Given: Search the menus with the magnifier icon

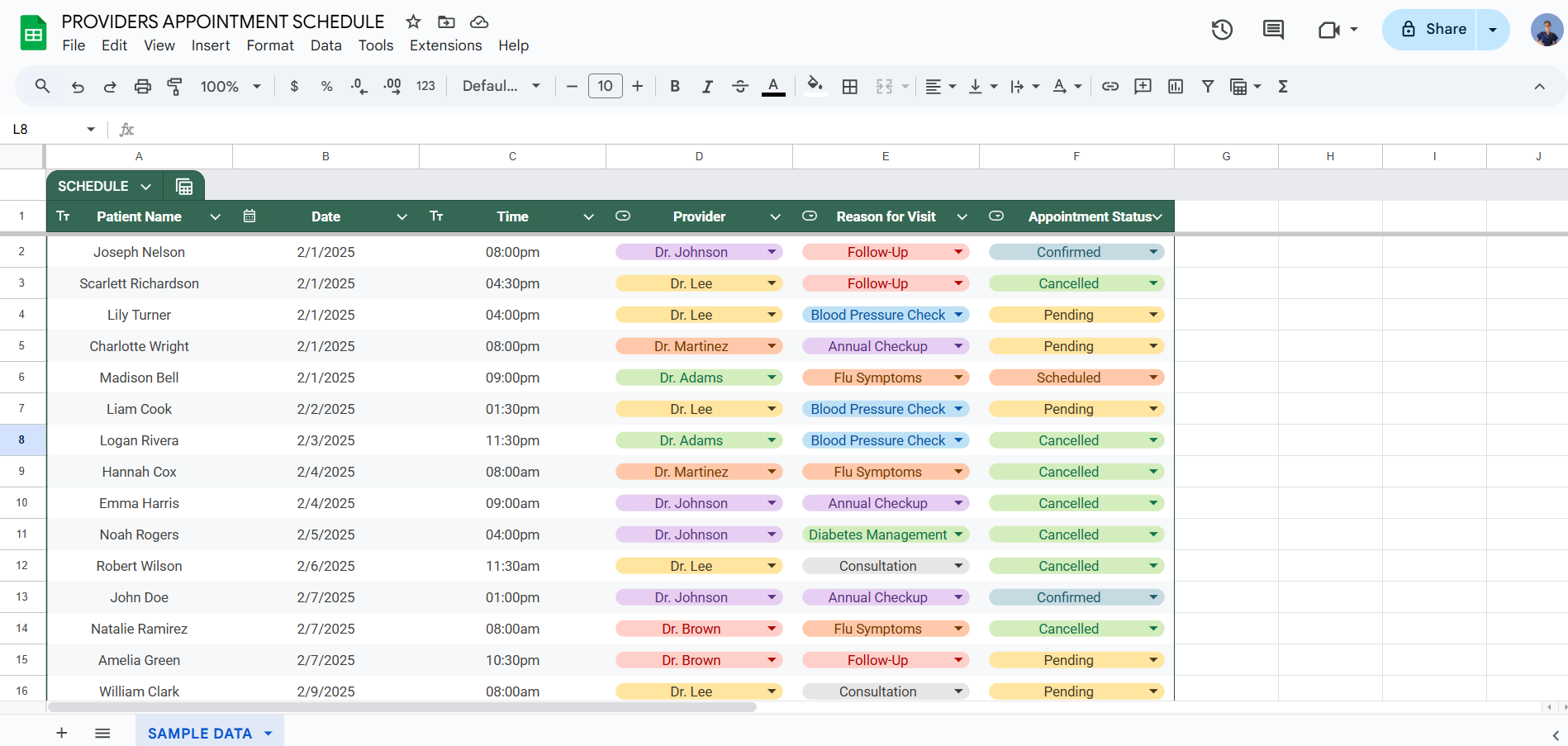Looking at the screenshot, I should tap(42, 86).
